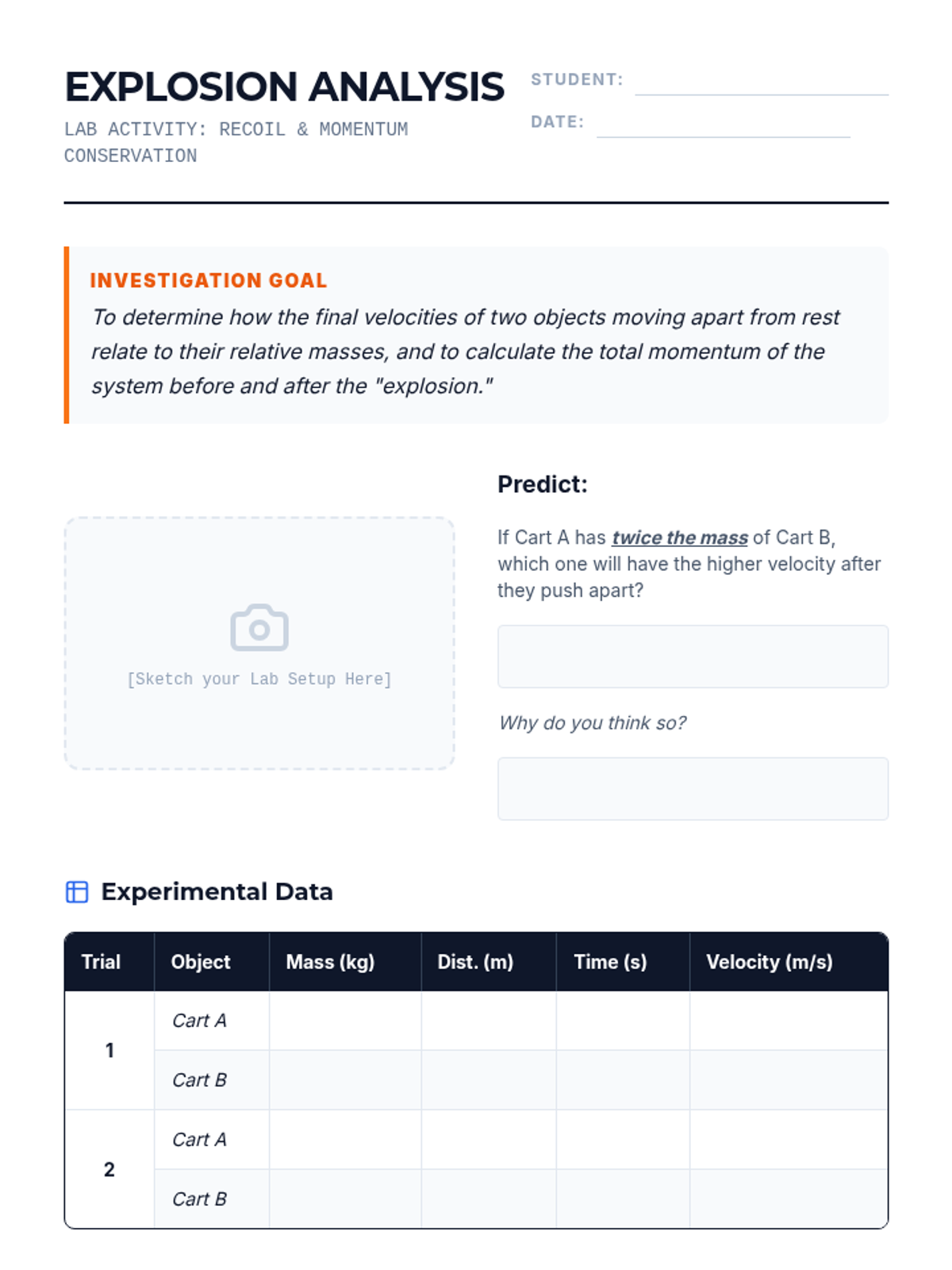Click Trial 2 Cart A time cell

pos(623,1140)
